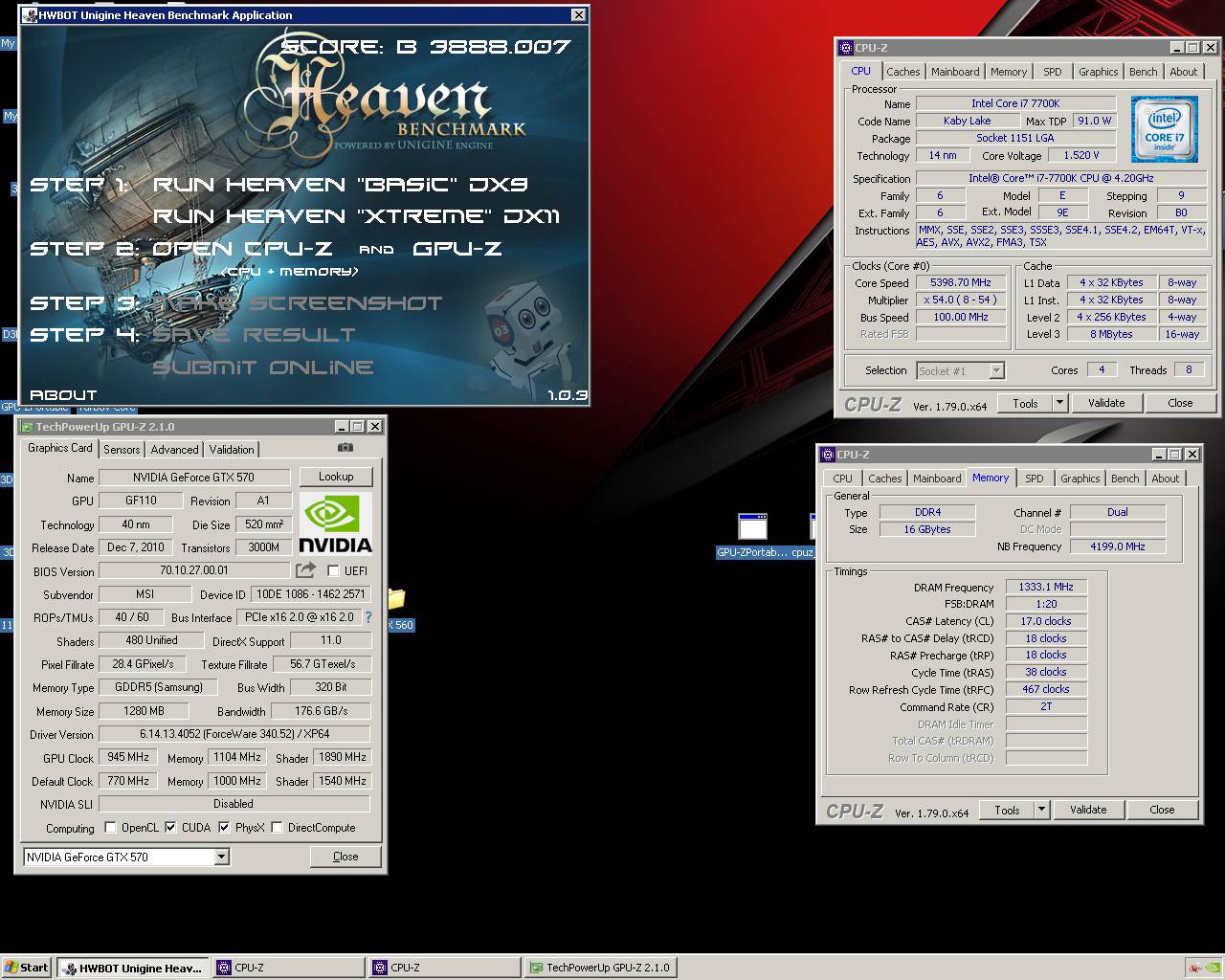1225x980 pixels.
Task: Toggle the DirectCompute checkbox
Action: point(277,828)
